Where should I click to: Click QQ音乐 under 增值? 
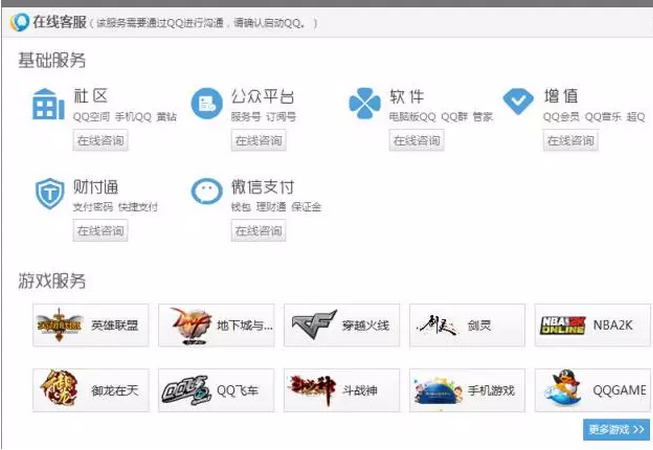(x=603, y=117)
